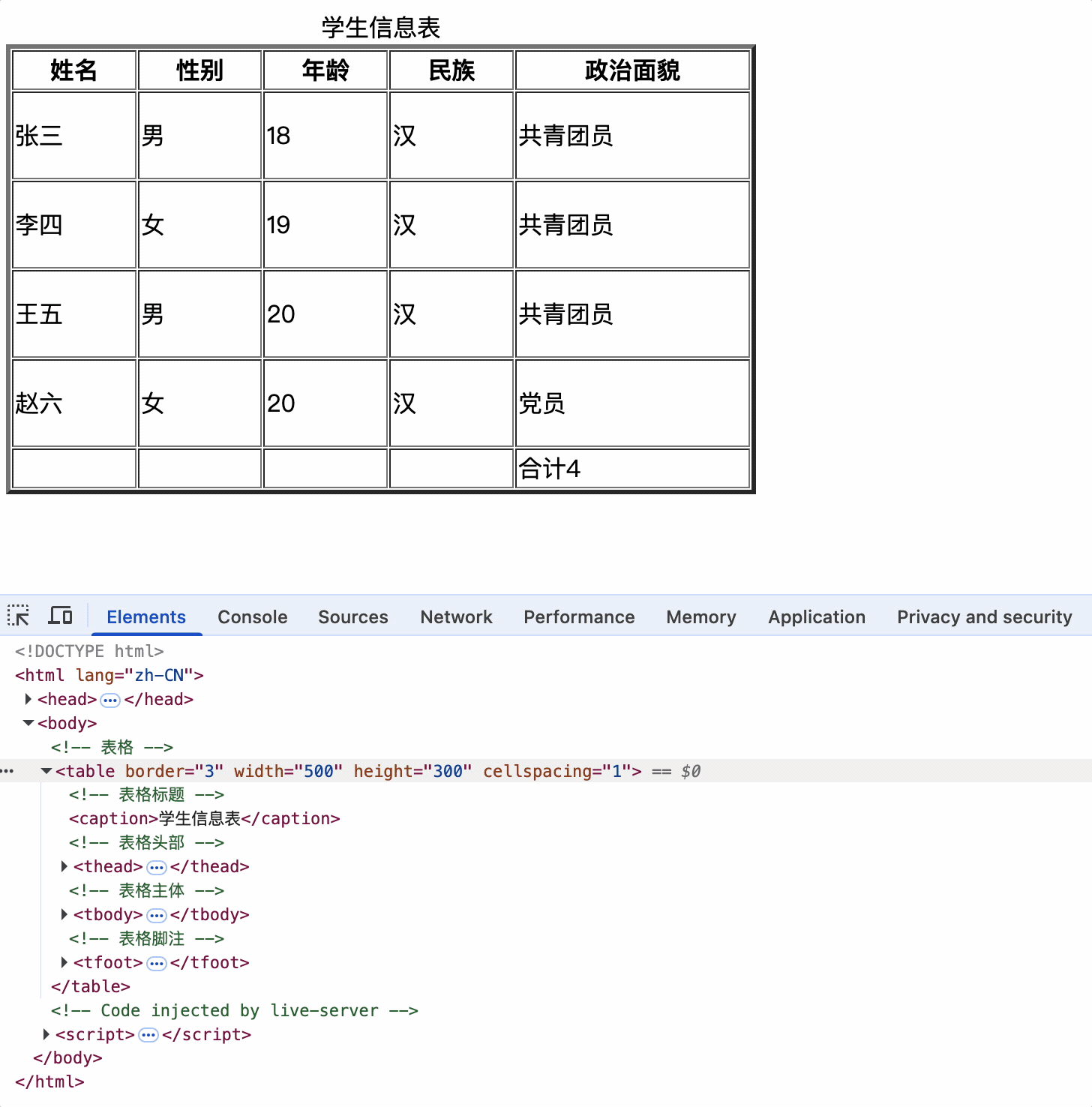Click the table's height="300" attribute

(x=413, y=771)
